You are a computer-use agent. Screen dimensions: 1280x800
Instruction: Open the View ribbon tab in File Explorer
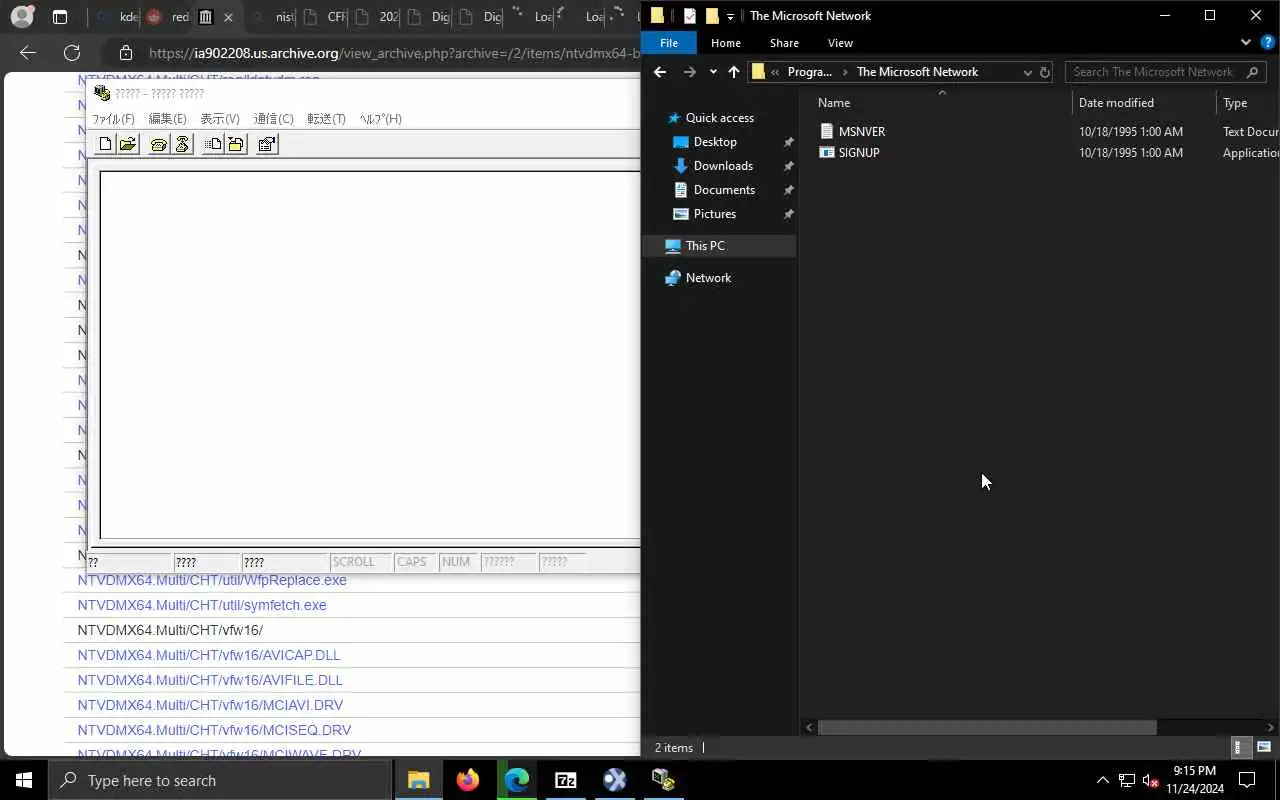[840, 43]
